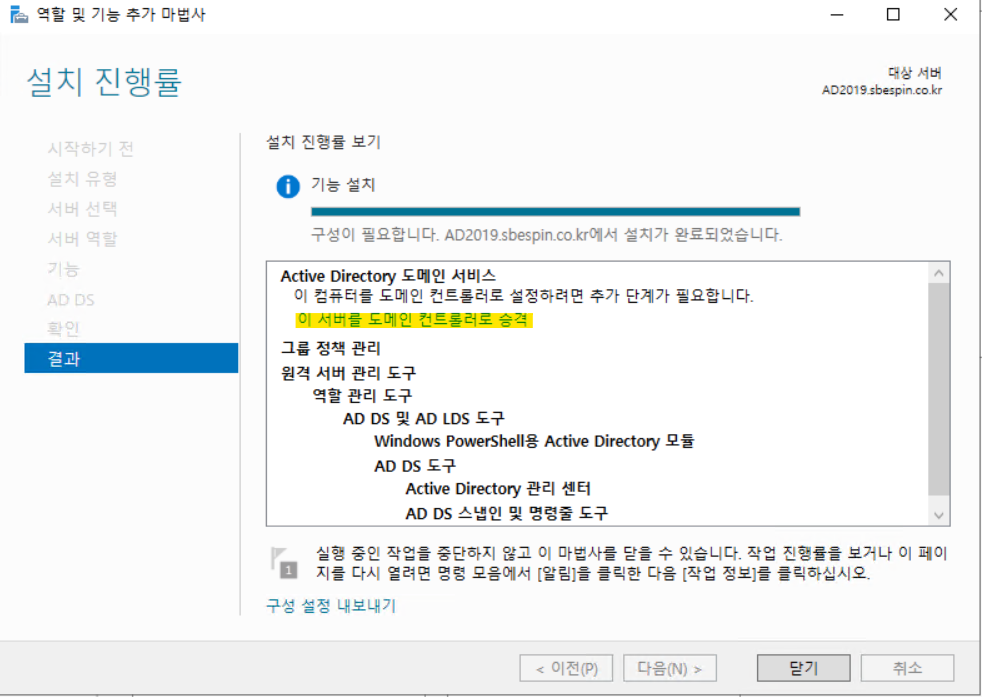Click the 취소 button

(x=907, y=668)
